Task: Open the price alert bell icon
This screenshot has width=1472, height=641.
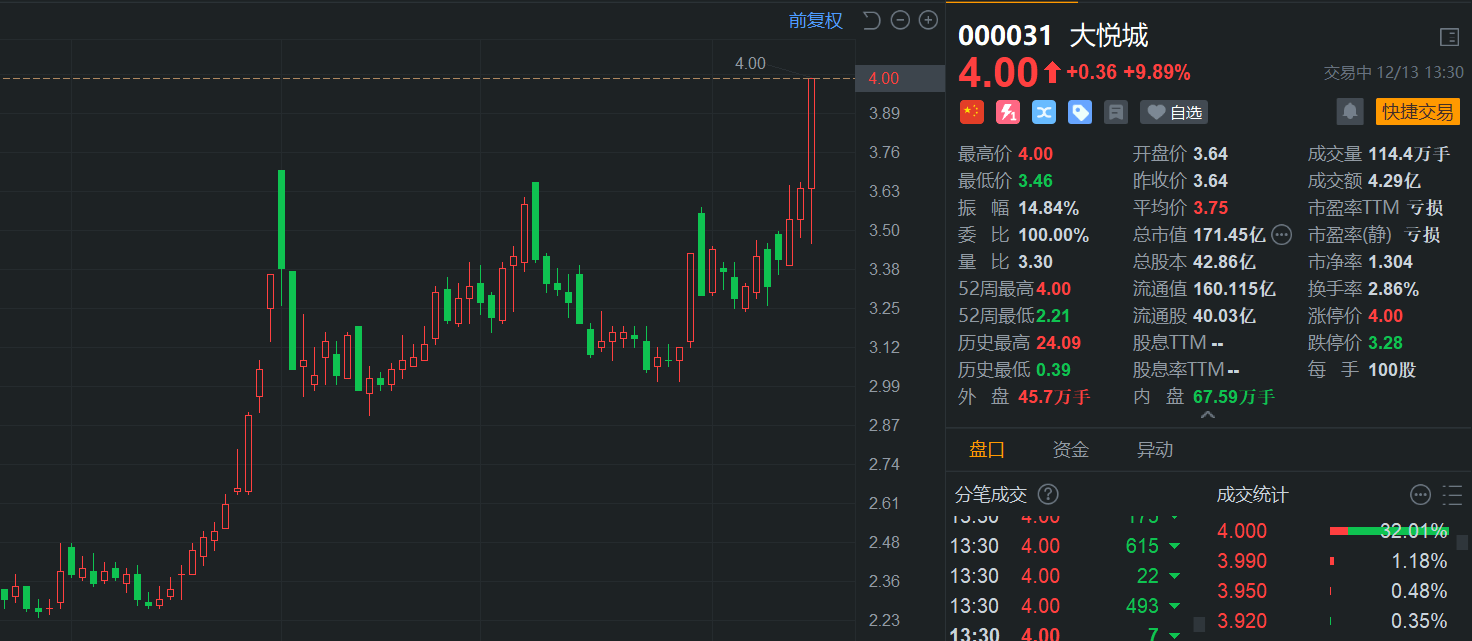Action: [x=1350, y=112]
